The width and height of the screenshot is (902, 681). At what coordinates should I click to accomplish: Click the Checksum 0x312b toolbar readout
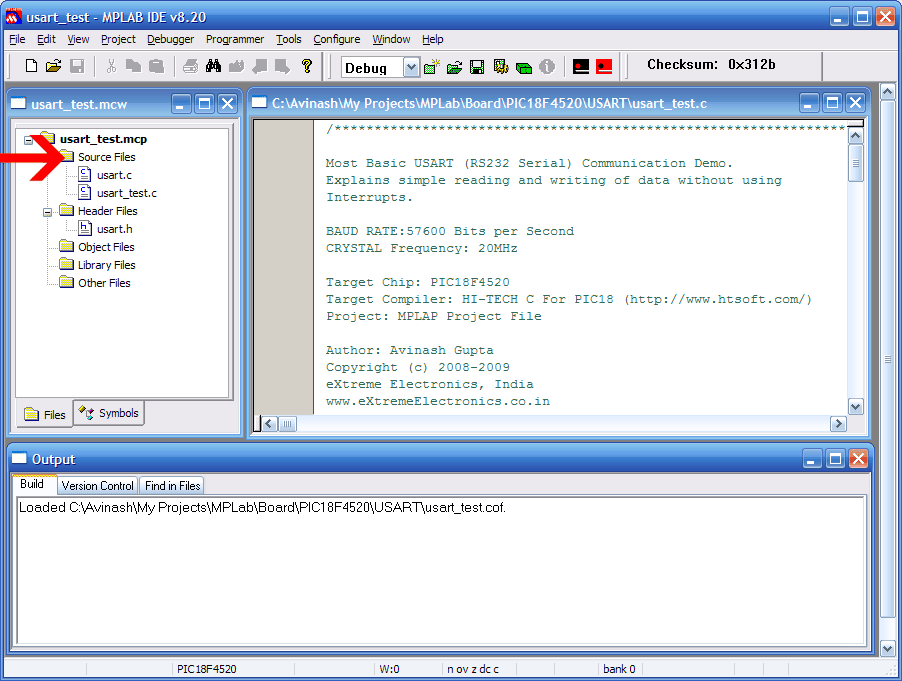(x=711, y=64)
